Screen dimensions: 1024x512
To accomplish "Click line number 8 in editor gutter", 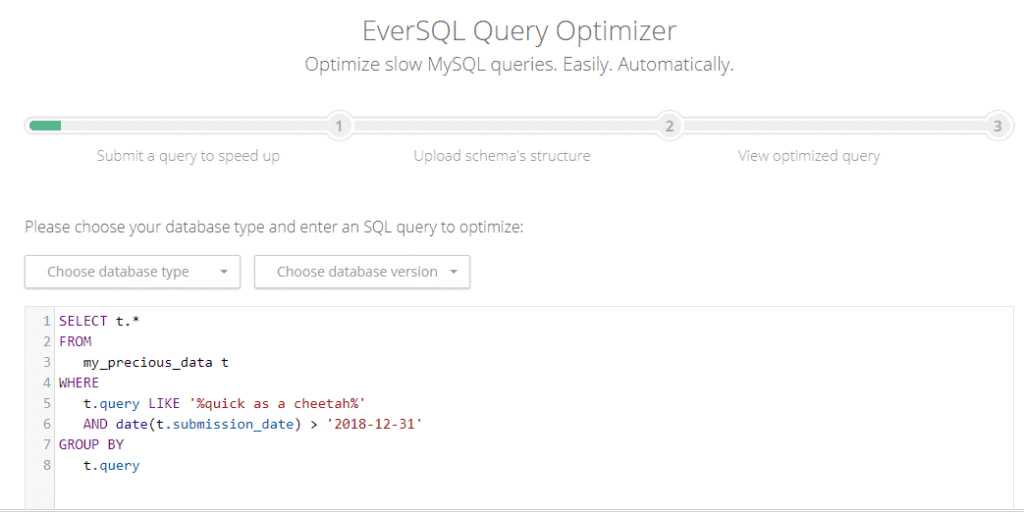I will click(x=46, y=466).
